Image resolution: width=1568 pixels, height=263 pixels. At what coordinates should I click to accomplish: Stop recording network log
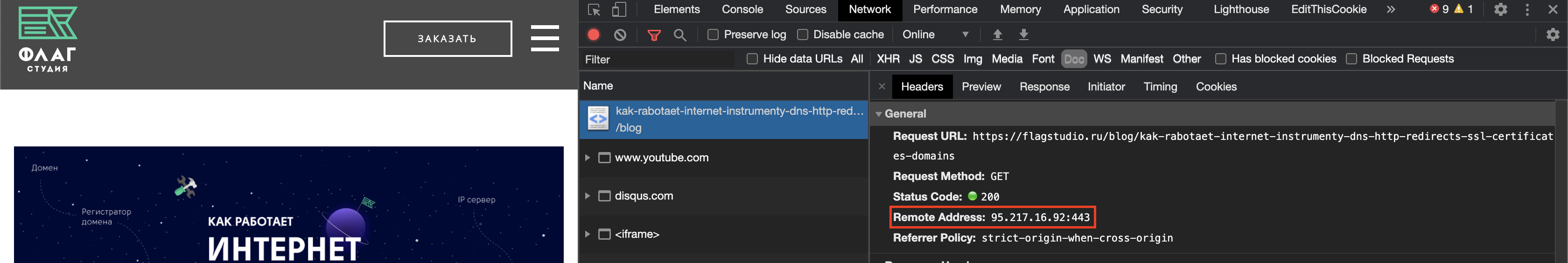pyautogui.click(x=594, y=35)
